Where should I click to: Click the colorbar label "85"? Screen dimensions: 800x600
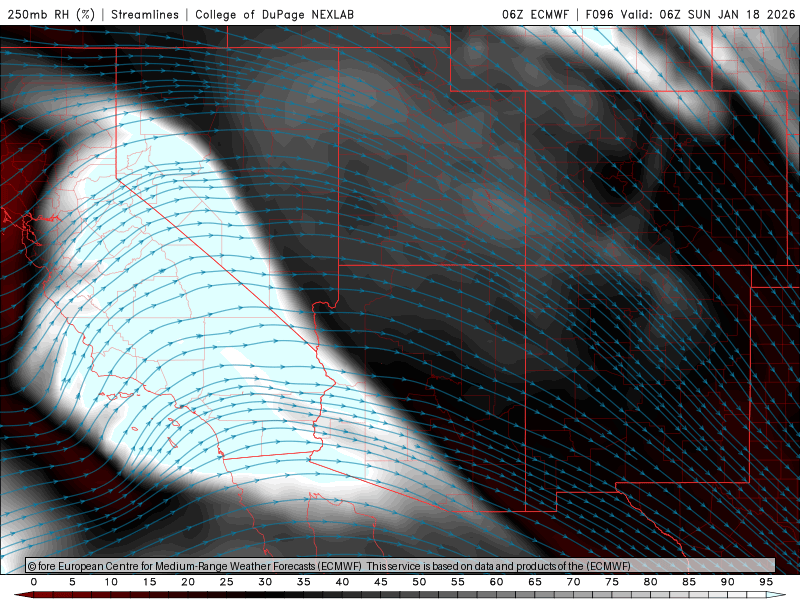(689, 582)
